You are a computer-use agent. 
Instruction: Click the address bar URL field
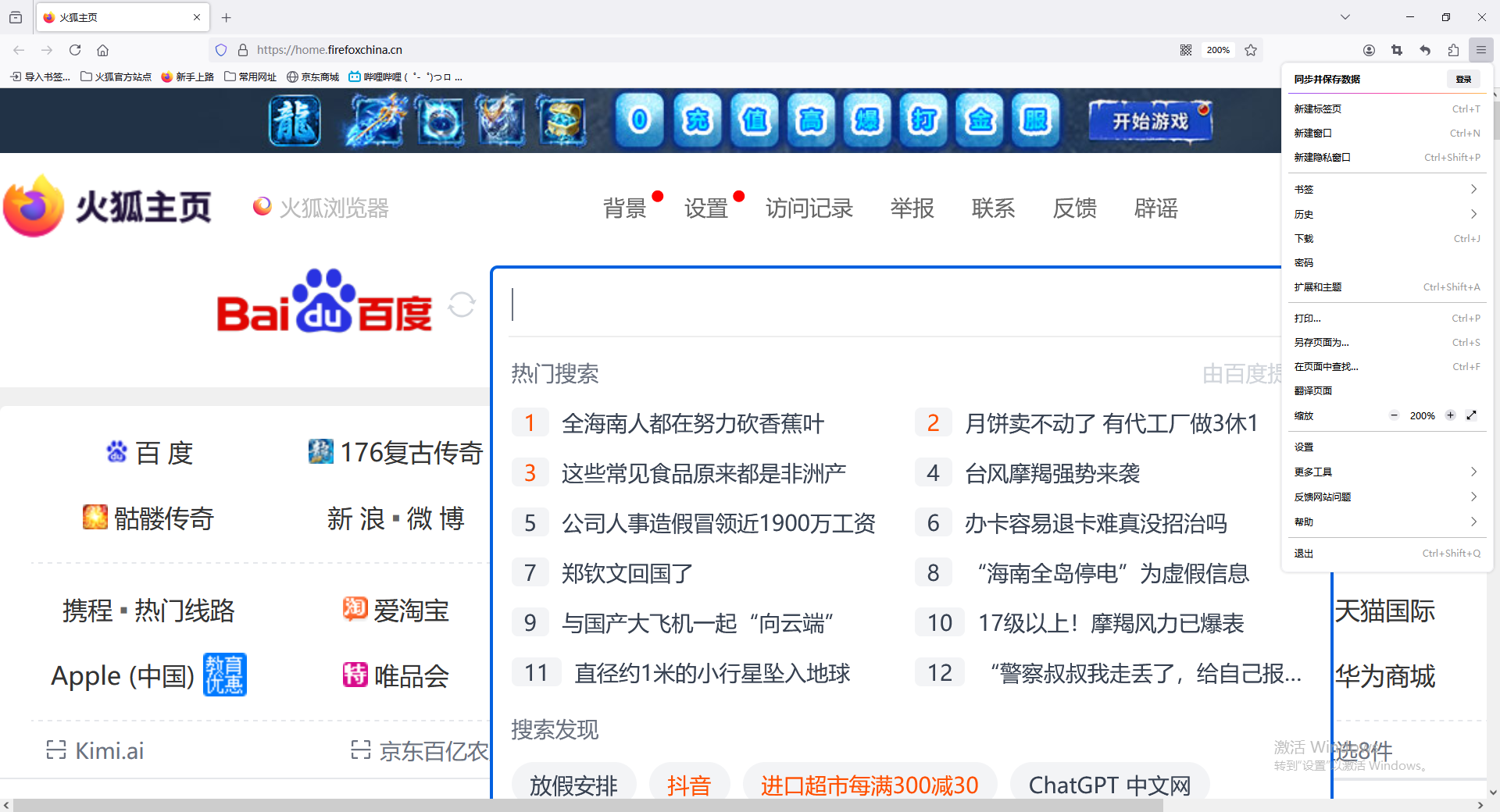pyautogui.click(x=703, y=50)
